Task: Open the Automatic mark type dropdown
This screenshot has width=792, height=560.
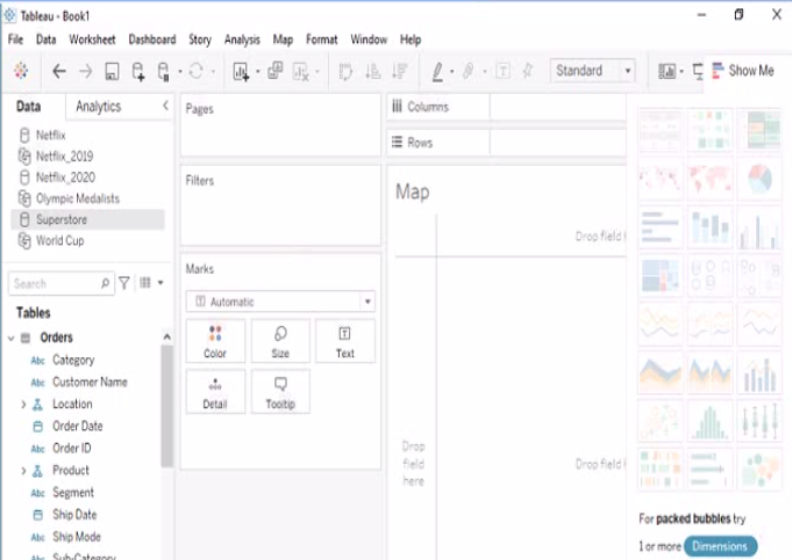Action: 280,301
